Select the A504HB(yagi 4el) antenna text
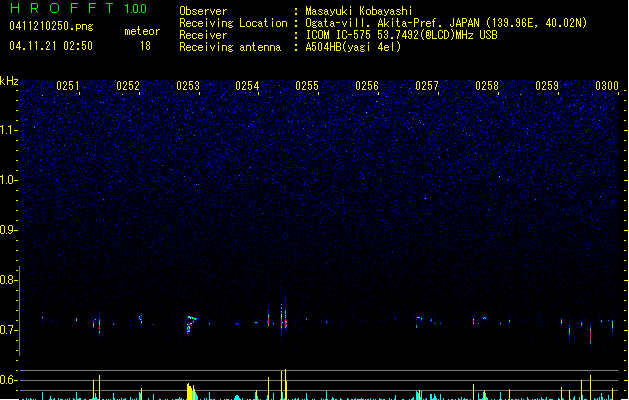 coord(353,47)
